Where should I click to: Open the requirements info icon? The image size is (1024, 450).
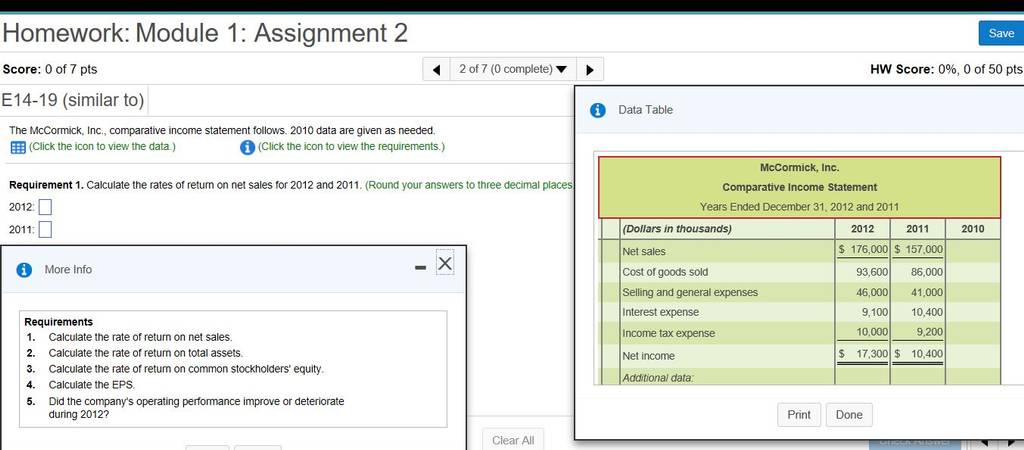click(x=248, y=148)
